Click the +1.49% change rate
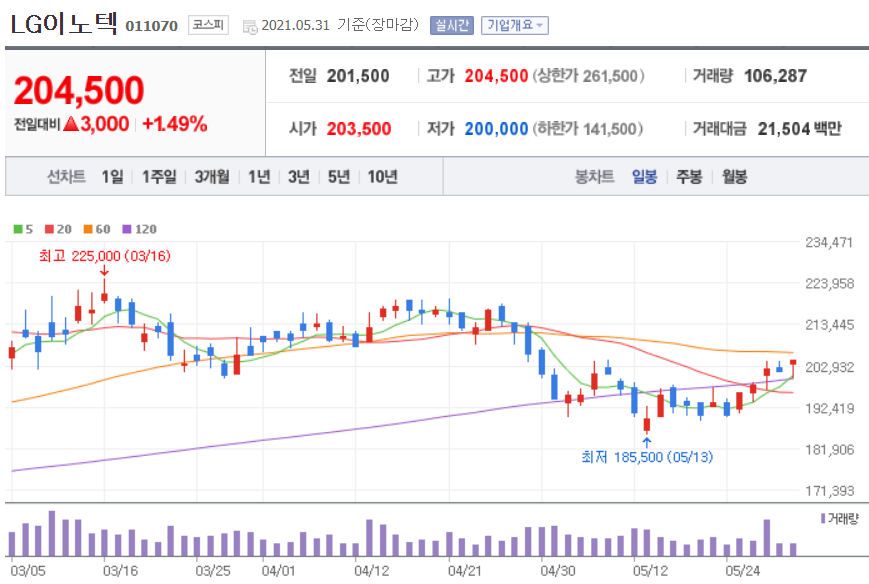869x584 pixels. (x=175, y=124)
